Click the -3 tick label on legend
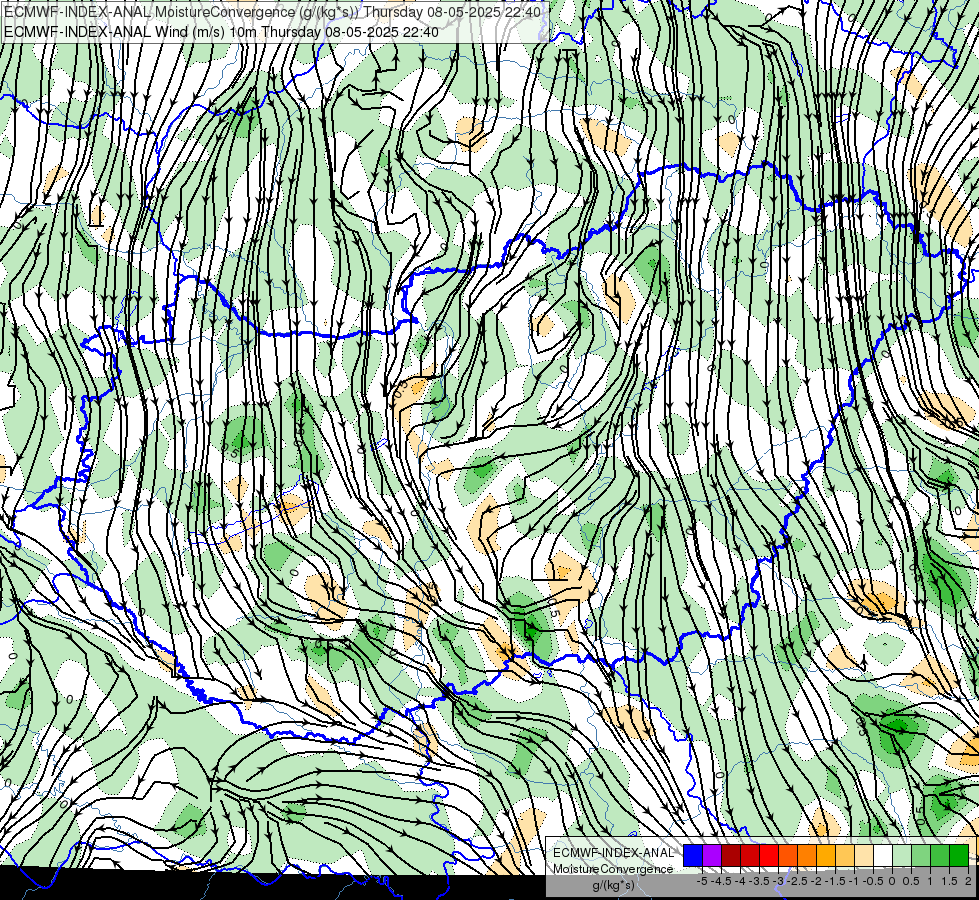This screenshot has width=979, height=900. (x=779, y=881)
